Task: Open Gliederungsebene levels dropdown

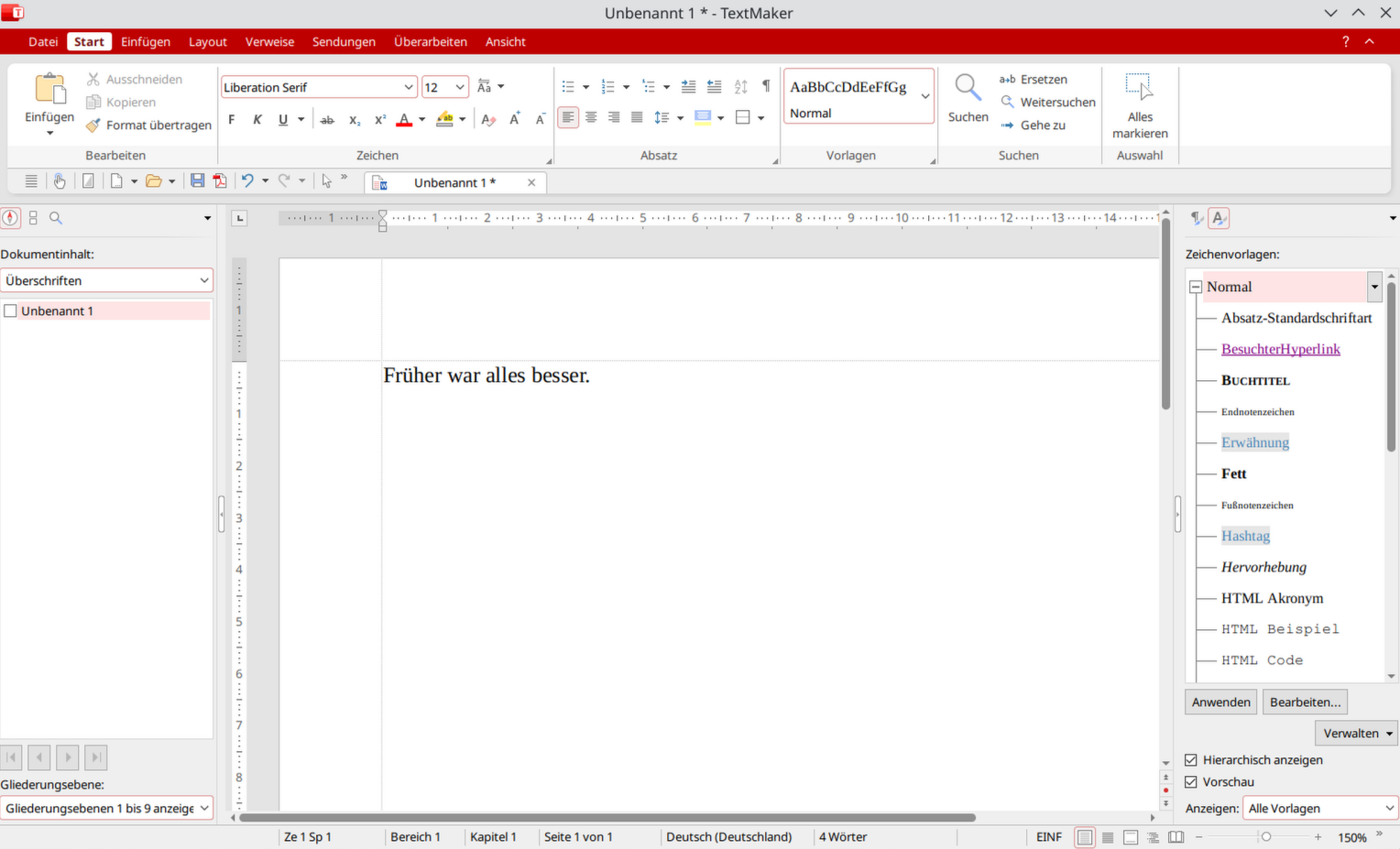Action: click(106, 808)
